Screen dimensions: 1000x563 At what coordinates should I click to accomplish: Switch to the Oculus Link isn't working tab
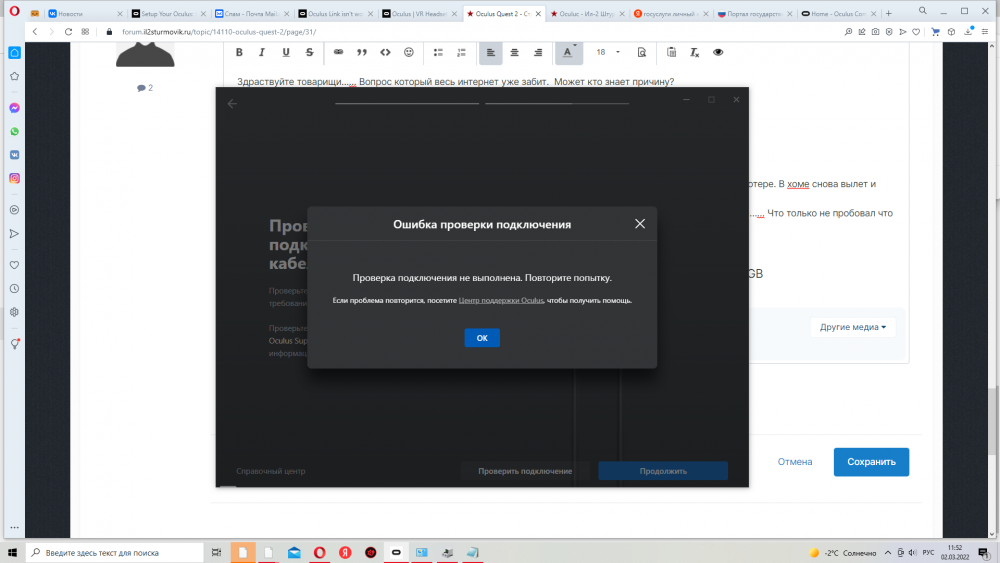[x=335, y=13]
